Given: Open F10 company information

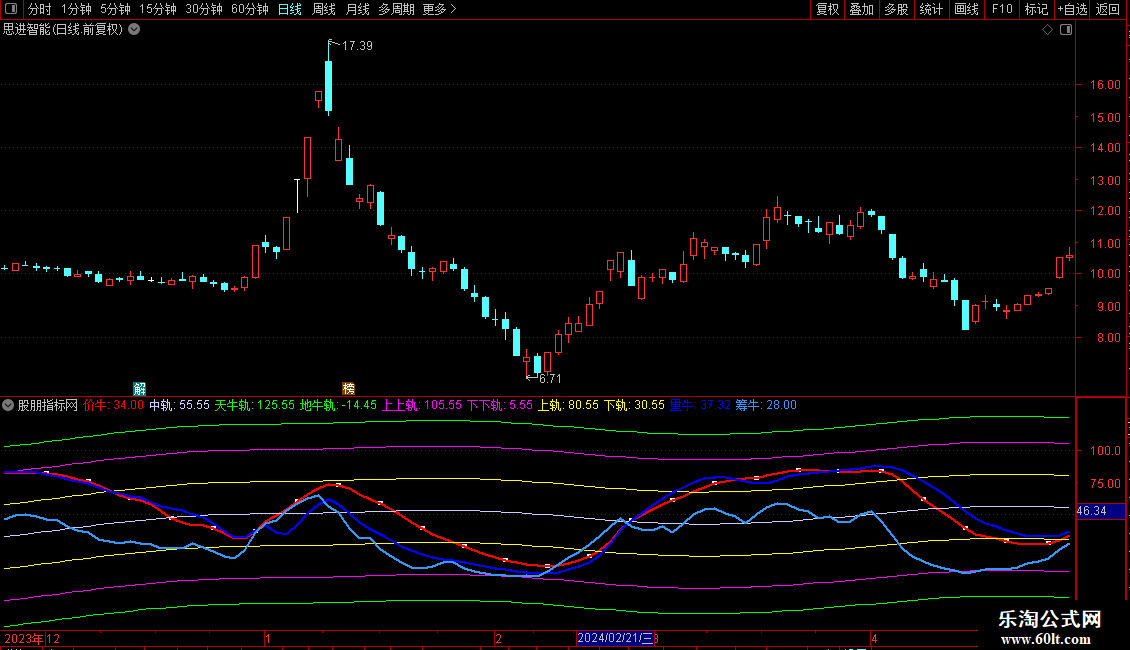Looking at the screenshot, I should [x=1001, y=9].
